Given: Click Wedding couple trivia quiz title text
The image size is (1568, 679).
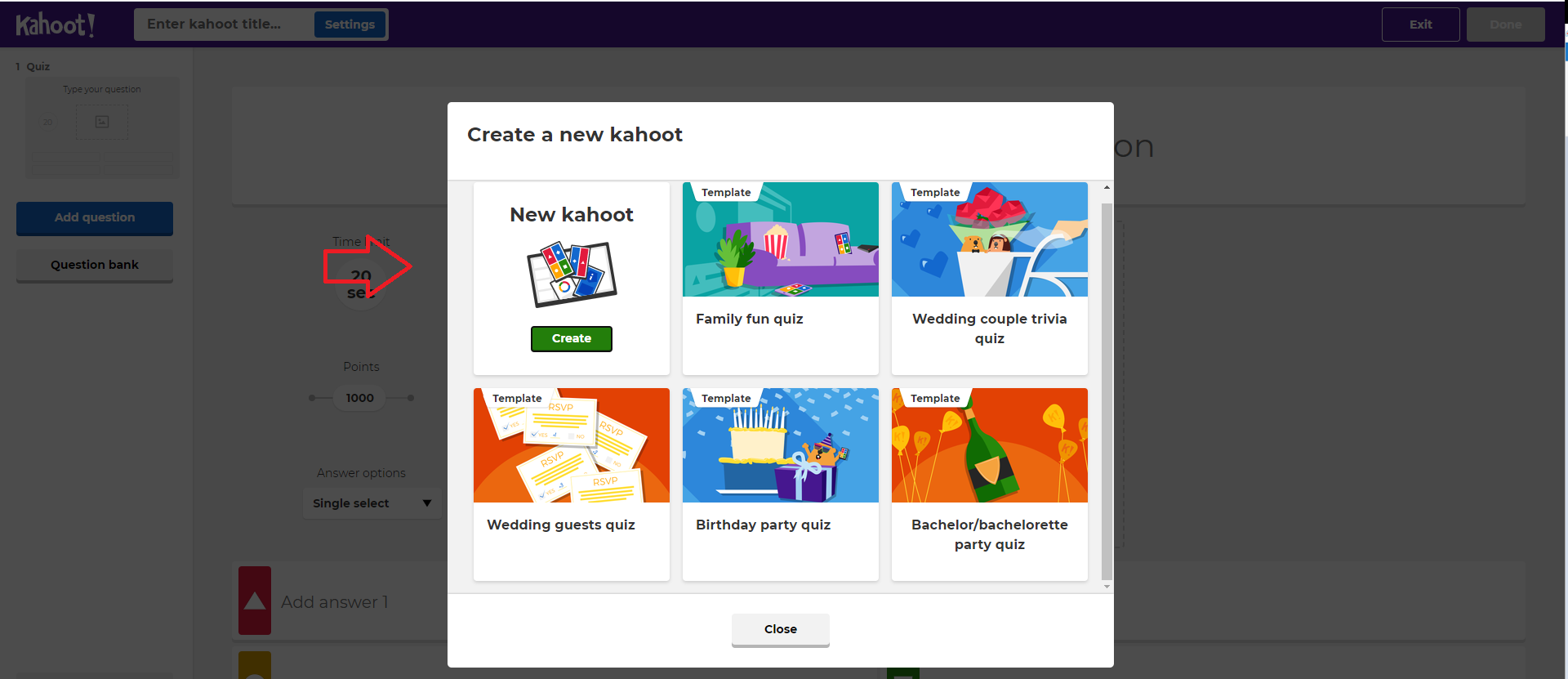Looking at the screenshot, I should tap(990, 328).
